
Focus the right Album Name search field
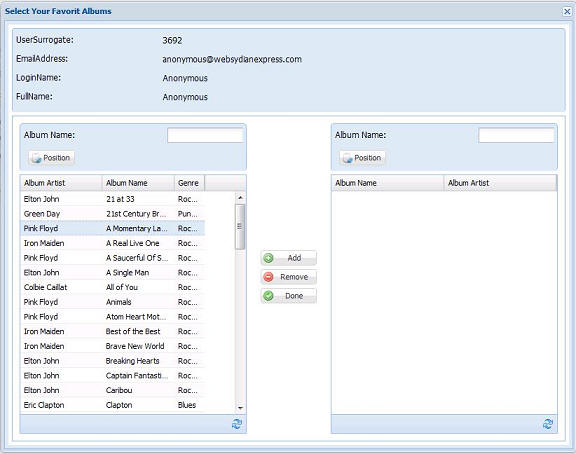tap(516, 135)
